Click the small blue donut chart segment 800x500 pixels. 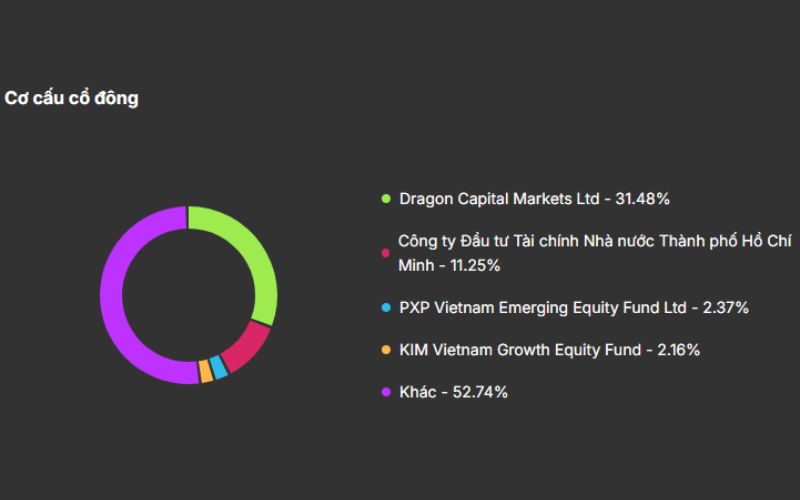coord(218,366)
